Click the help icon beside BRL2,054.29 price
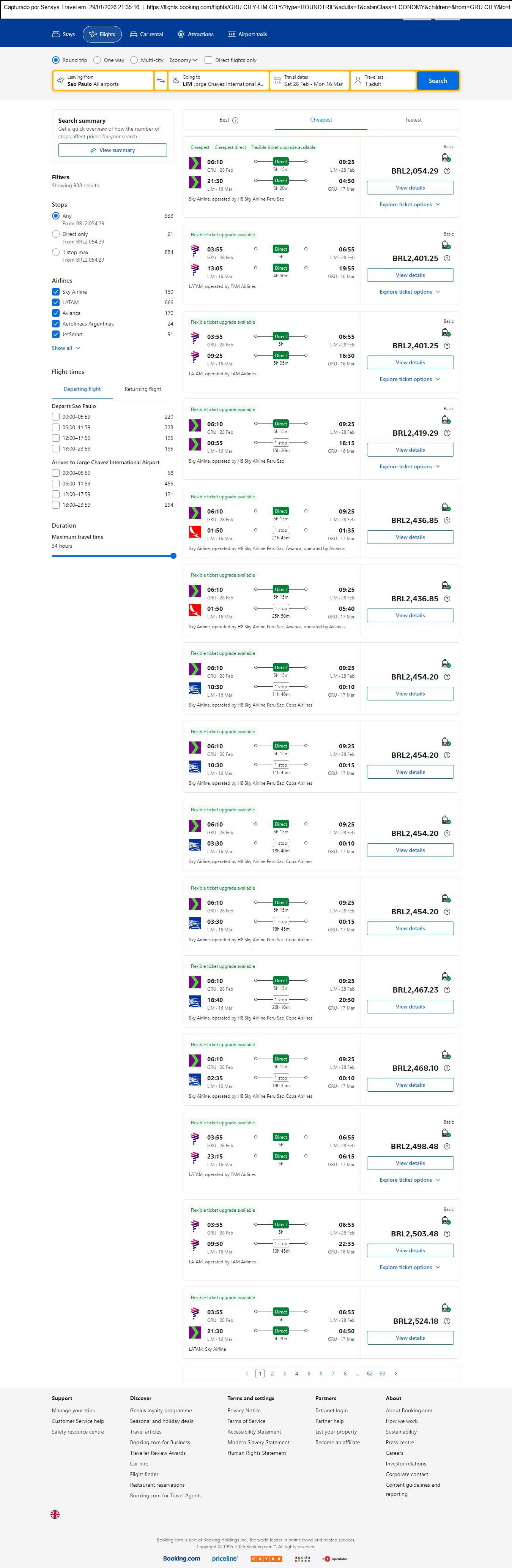 click(x=447, y=171)
